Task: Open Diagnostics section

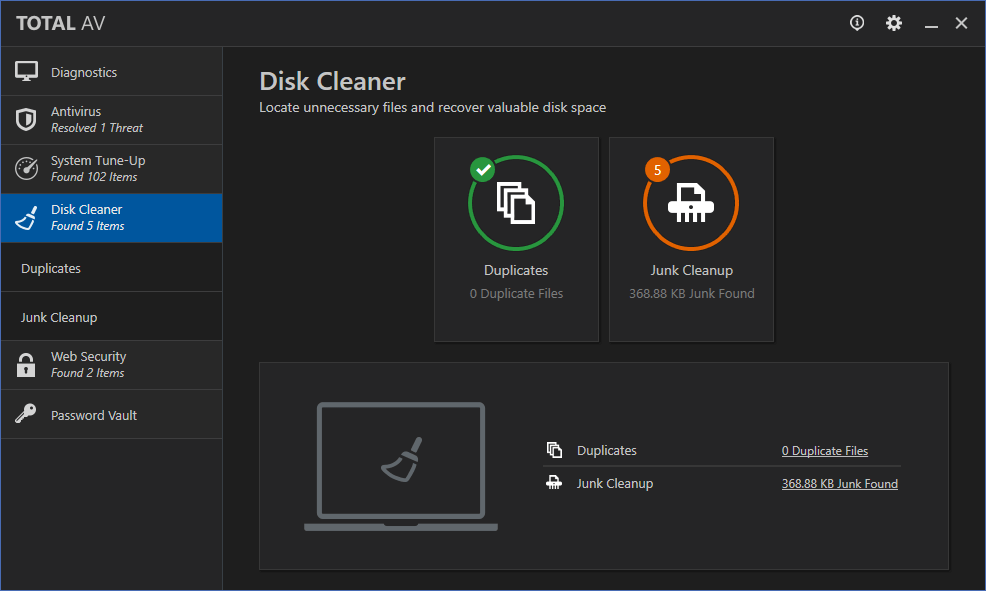Action: tap(111, 72)
